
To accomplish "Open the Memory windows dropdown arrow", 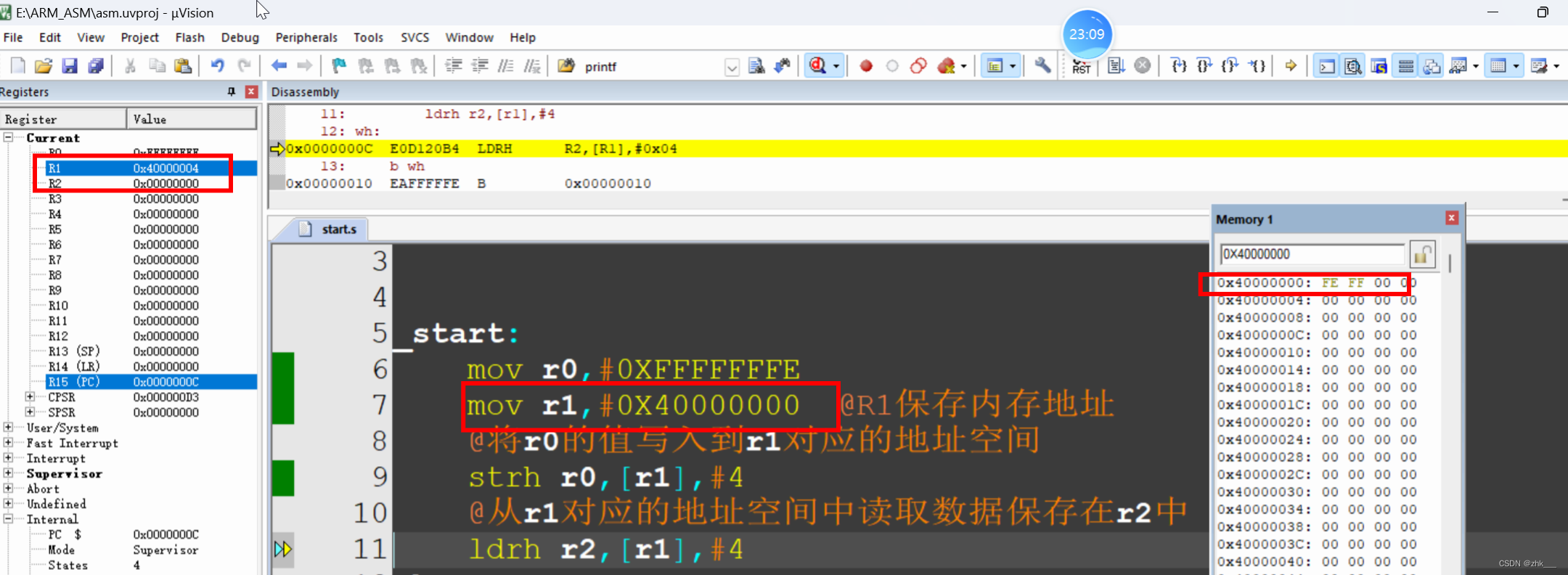I will tap(1516, 66).
